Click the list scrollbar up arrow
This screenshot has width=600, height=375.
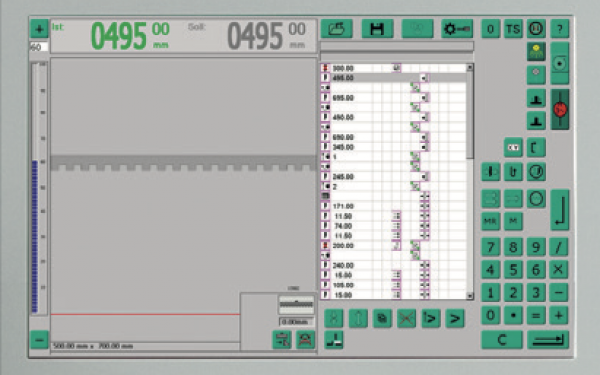pos(470,67)
